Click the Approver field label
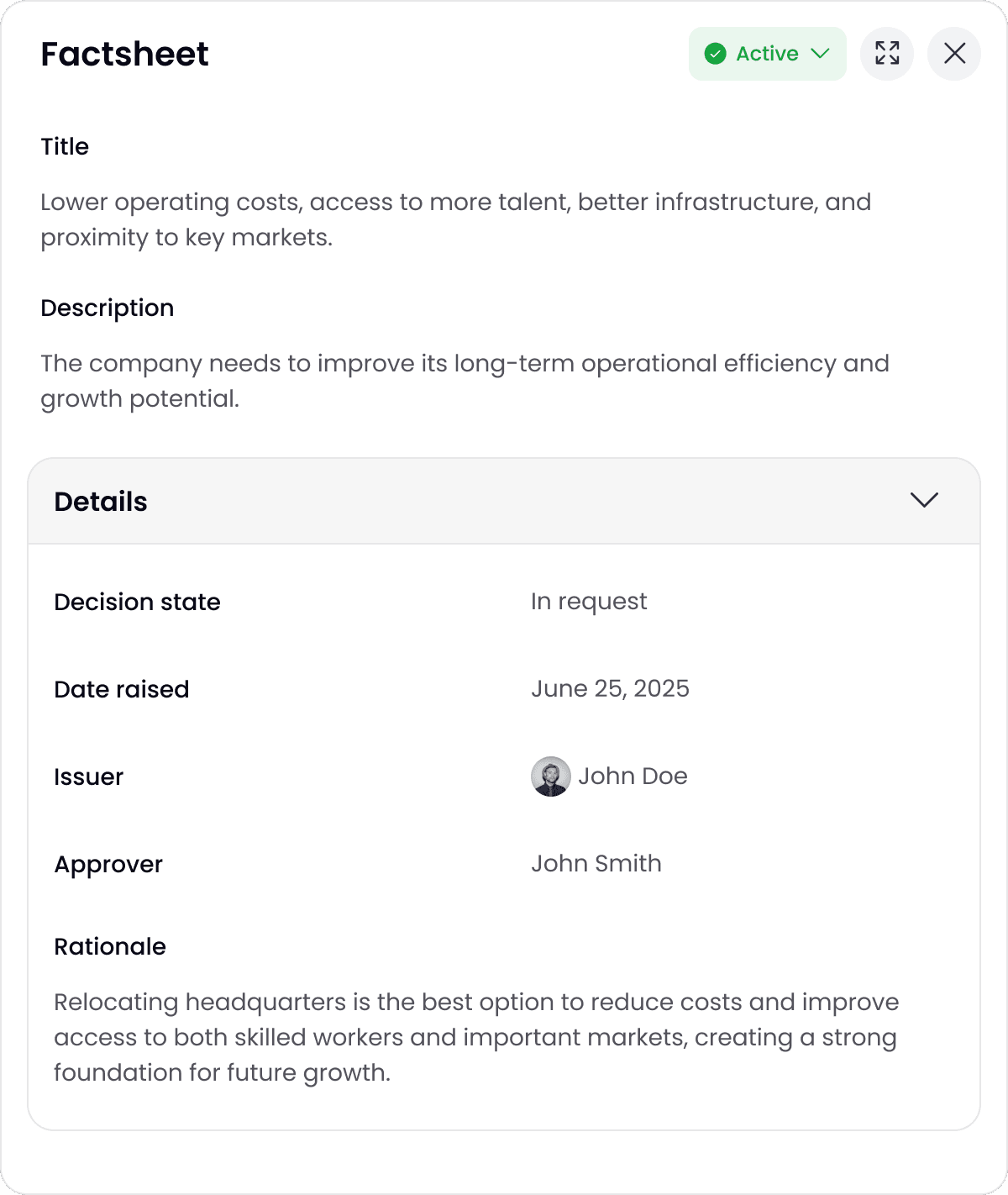 pyautogui.click(x=108, y=865)
